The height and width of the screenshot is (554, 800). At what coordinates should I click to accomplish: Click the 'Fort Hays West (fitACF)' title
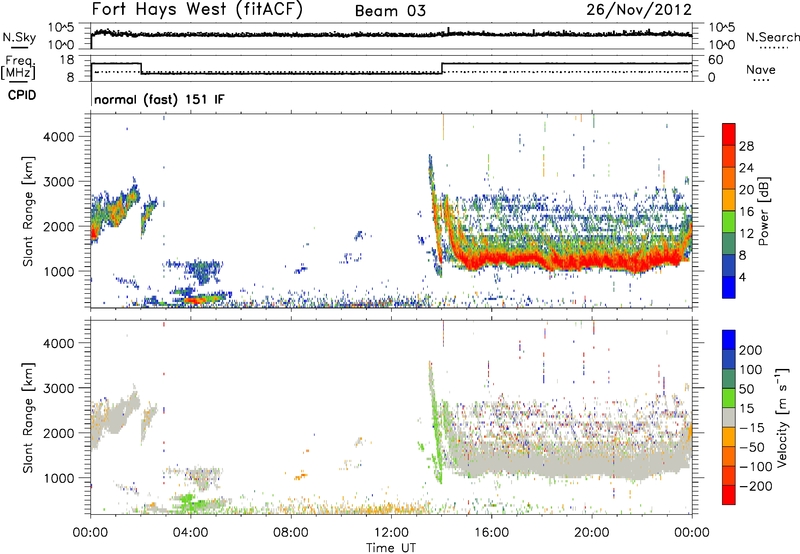197,9
